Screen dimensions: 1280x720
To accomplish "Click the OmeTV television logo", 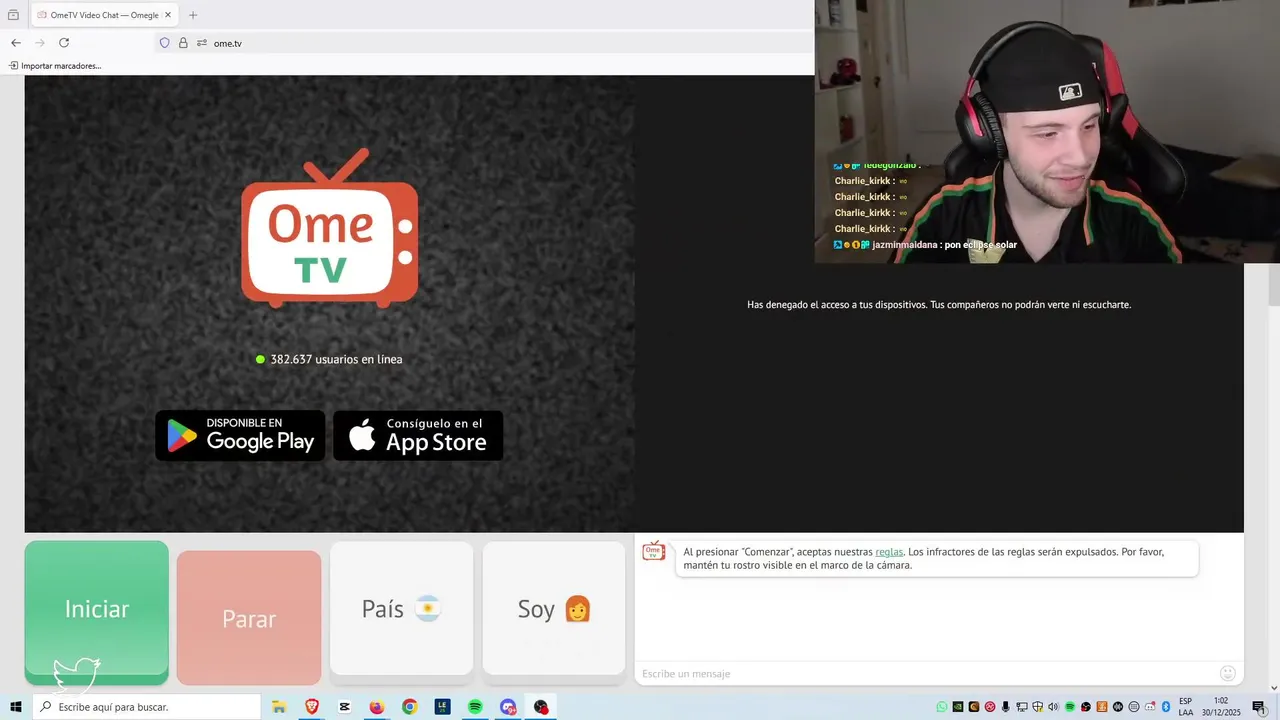I will pyautogui.click(x=329, y=228).
